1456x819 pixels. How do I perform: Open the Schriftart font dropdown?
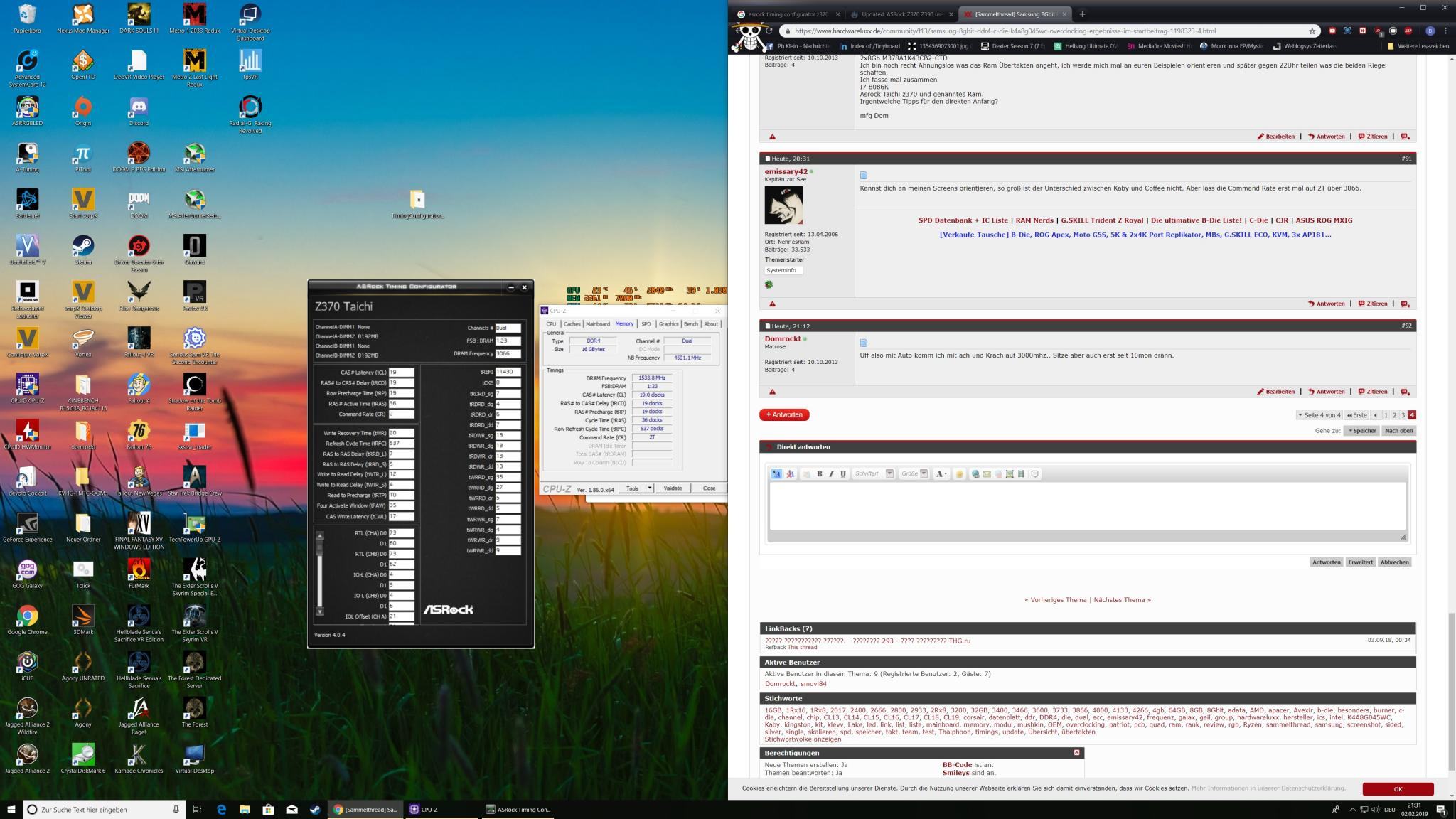pos(873,474)
